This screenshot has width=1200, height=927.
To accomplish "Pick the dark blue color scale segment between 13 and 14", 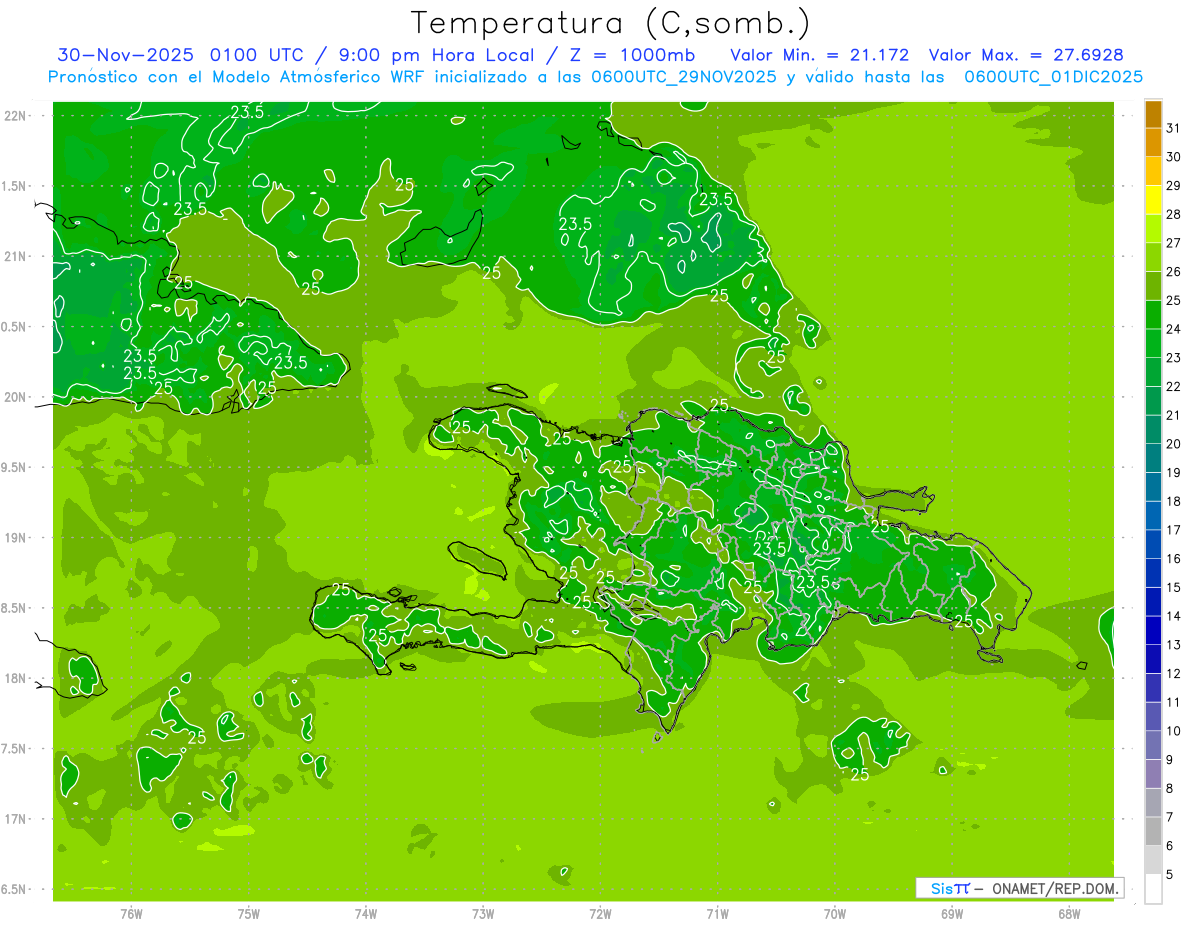I will tap(1153, 630).
